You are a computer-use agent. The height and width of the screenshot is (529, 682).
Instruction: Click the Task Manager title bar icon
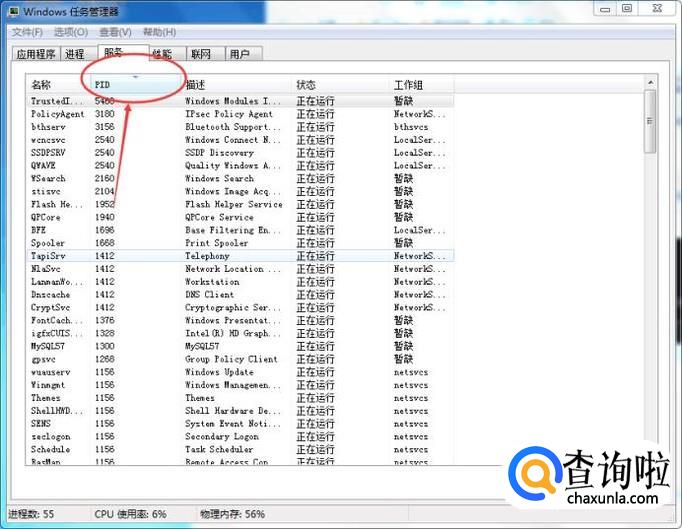point(13,11)
